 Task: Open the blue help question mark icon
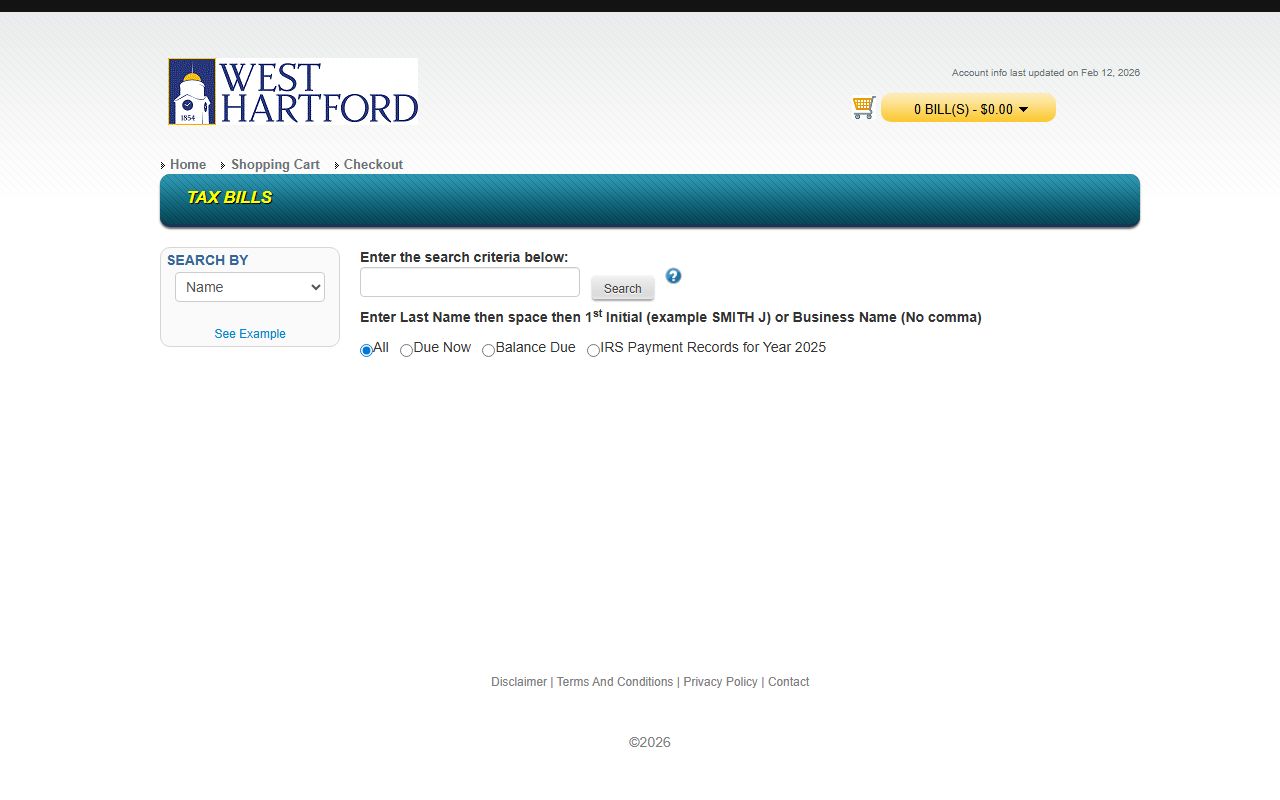pyautogui.click(x=673, y=276)
